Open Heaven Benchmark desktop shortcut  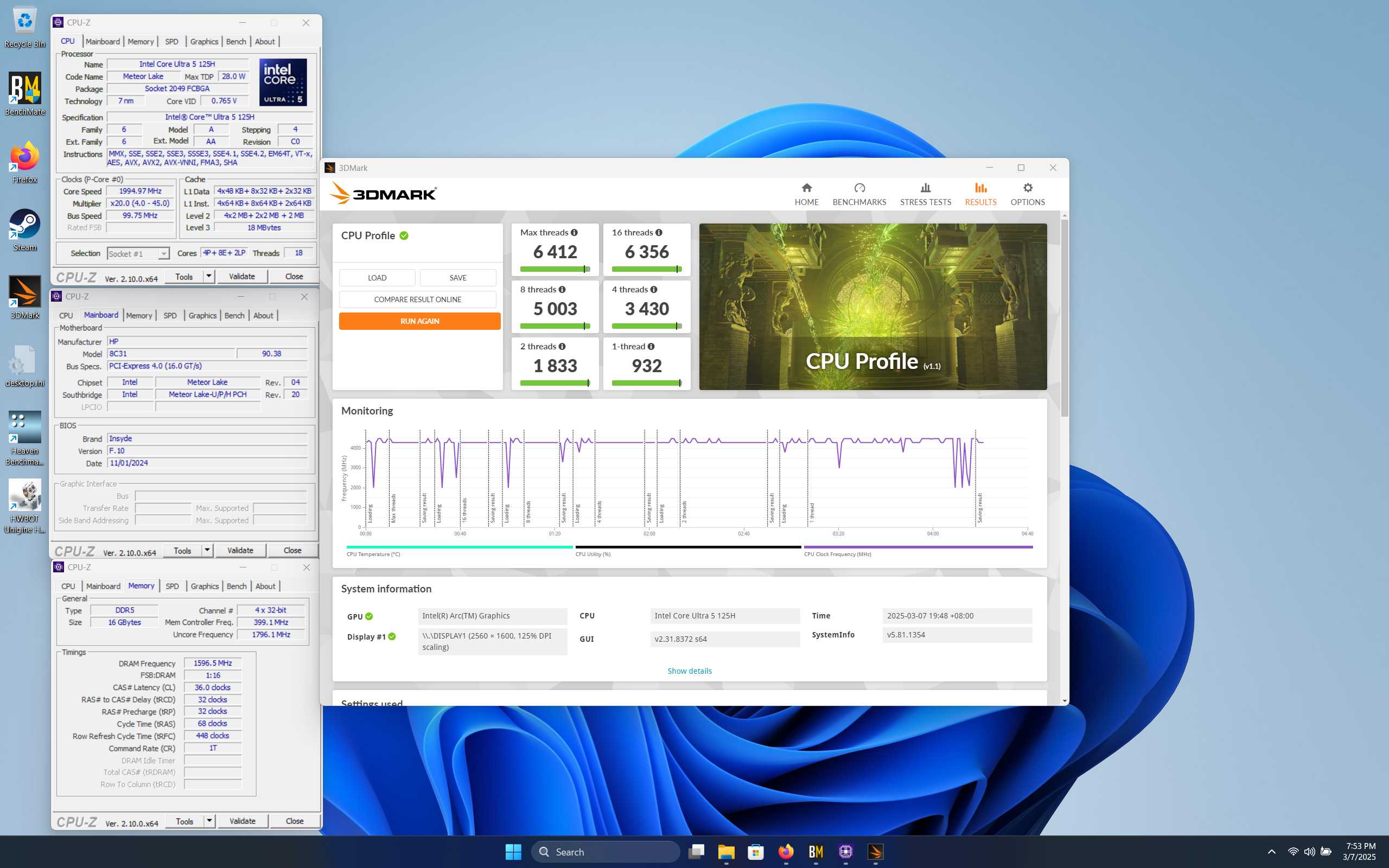coord(24,438)
